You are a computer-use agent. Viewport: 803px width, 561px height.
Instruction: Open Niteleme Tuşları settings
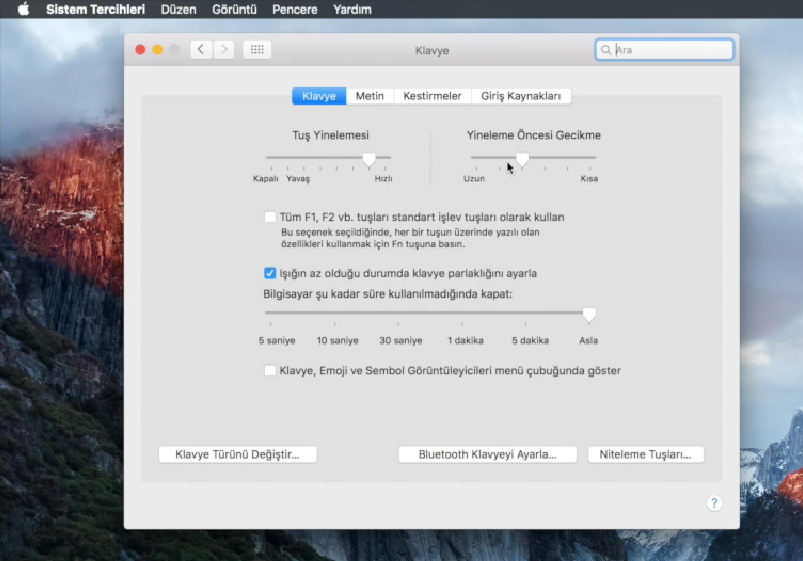645,454
